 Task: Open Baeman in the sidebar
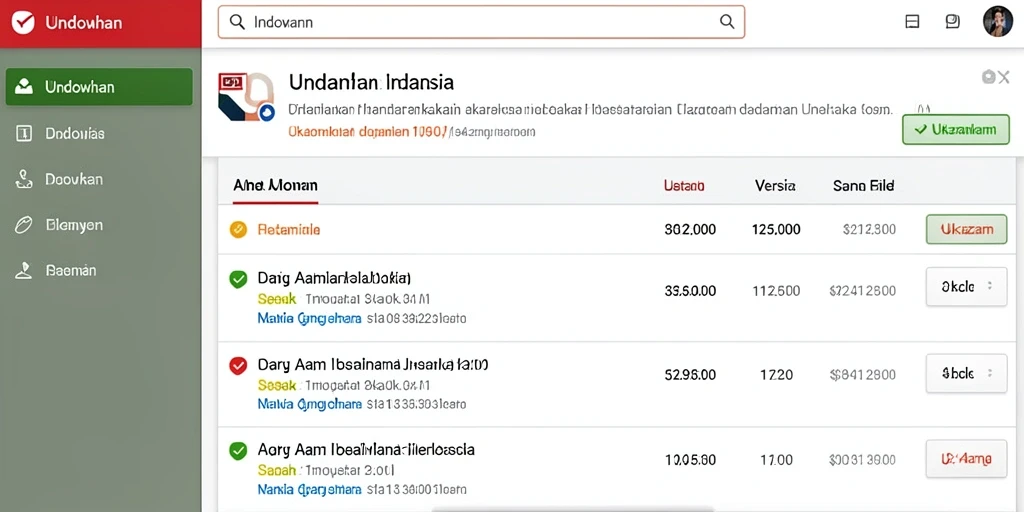pos(71,270)
